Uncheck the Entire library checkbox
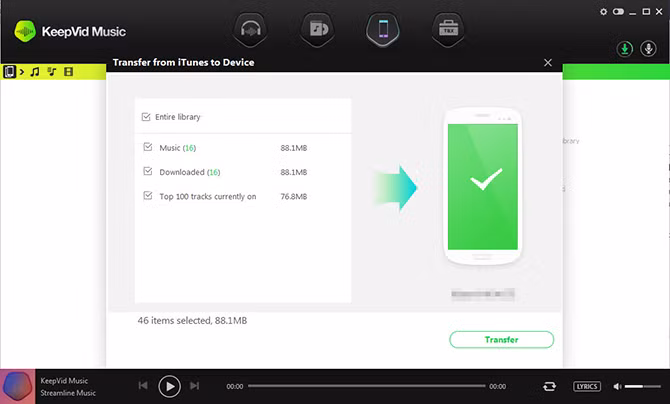670x404 pixels. [147, 117]
